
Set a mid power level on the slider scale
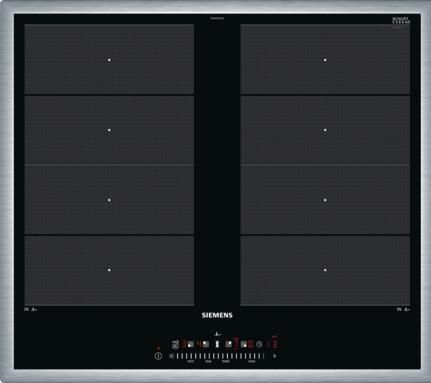click(220, 356)
